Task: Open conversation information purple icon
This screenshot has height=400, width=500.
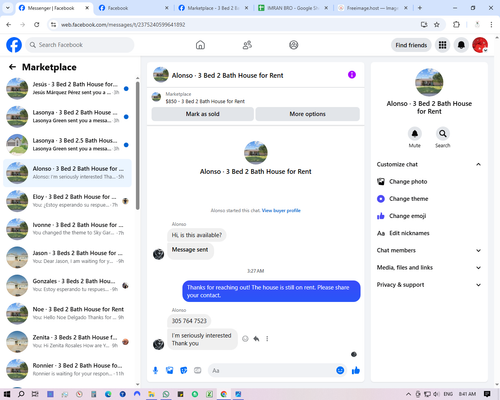Action: (352, 75)
